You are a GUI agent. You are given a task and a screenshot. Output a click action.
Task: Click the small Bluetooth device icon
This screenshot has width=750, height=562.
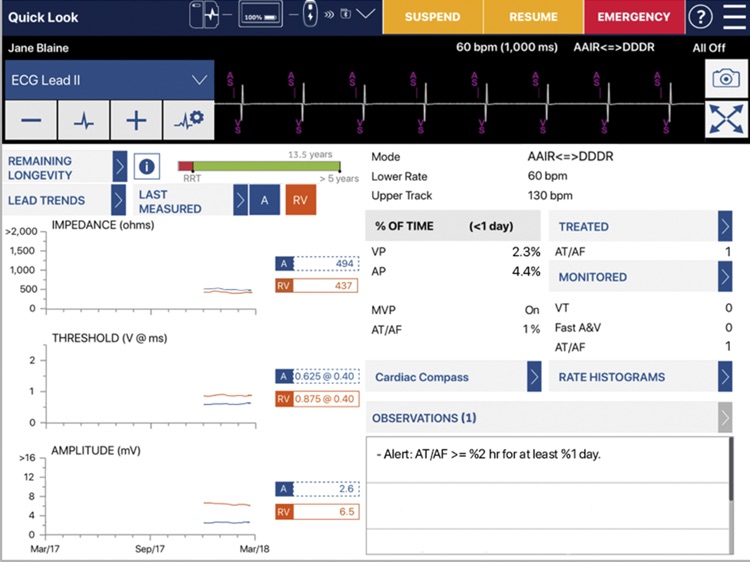tap(345, 14)
